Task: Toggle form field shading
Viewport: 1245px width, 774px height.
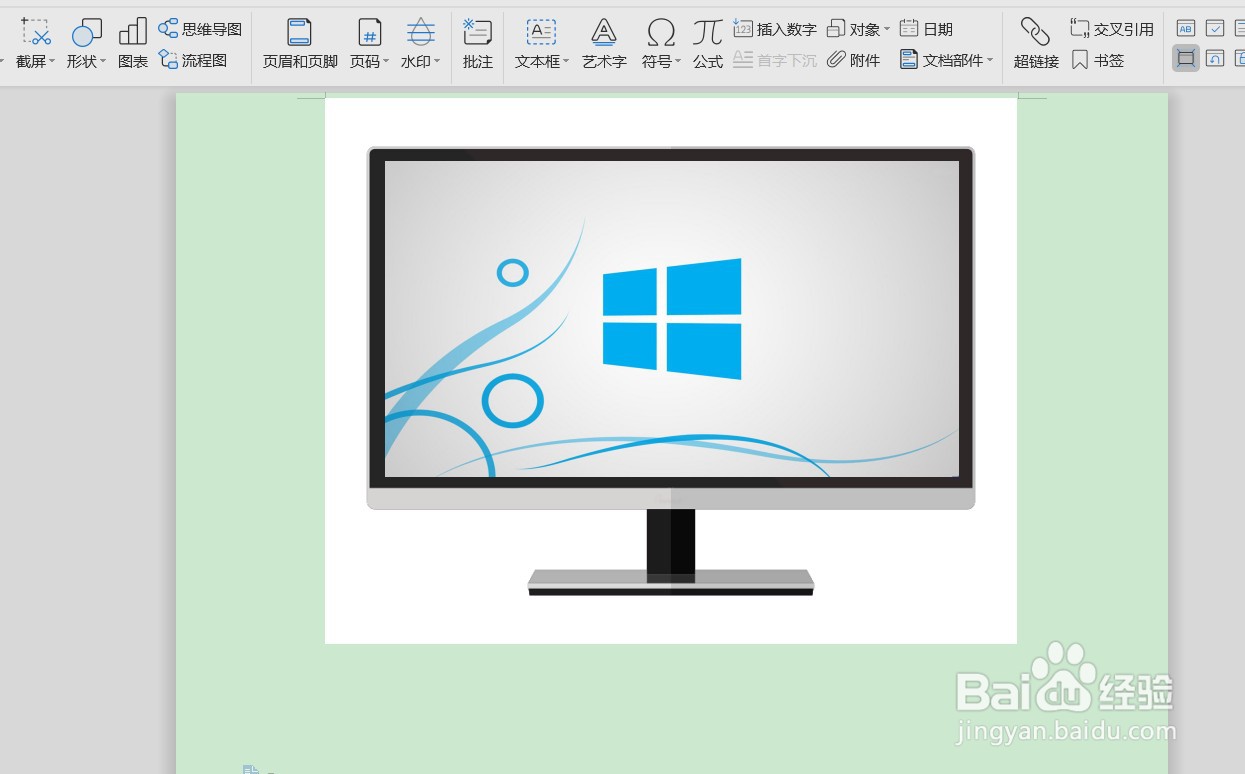Action: point(1186,59)
